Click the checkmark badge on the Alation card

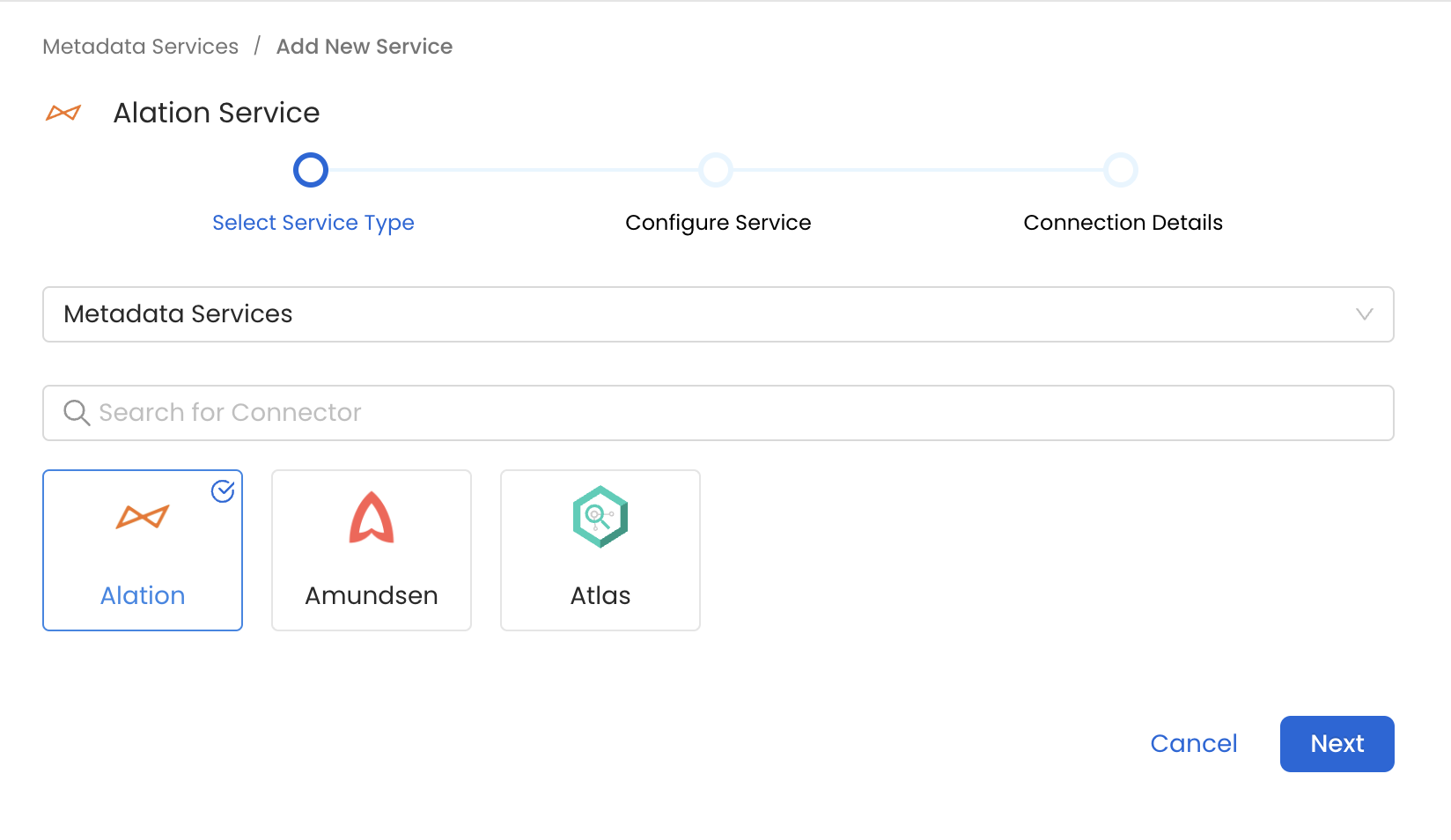(x=223, y=491)
